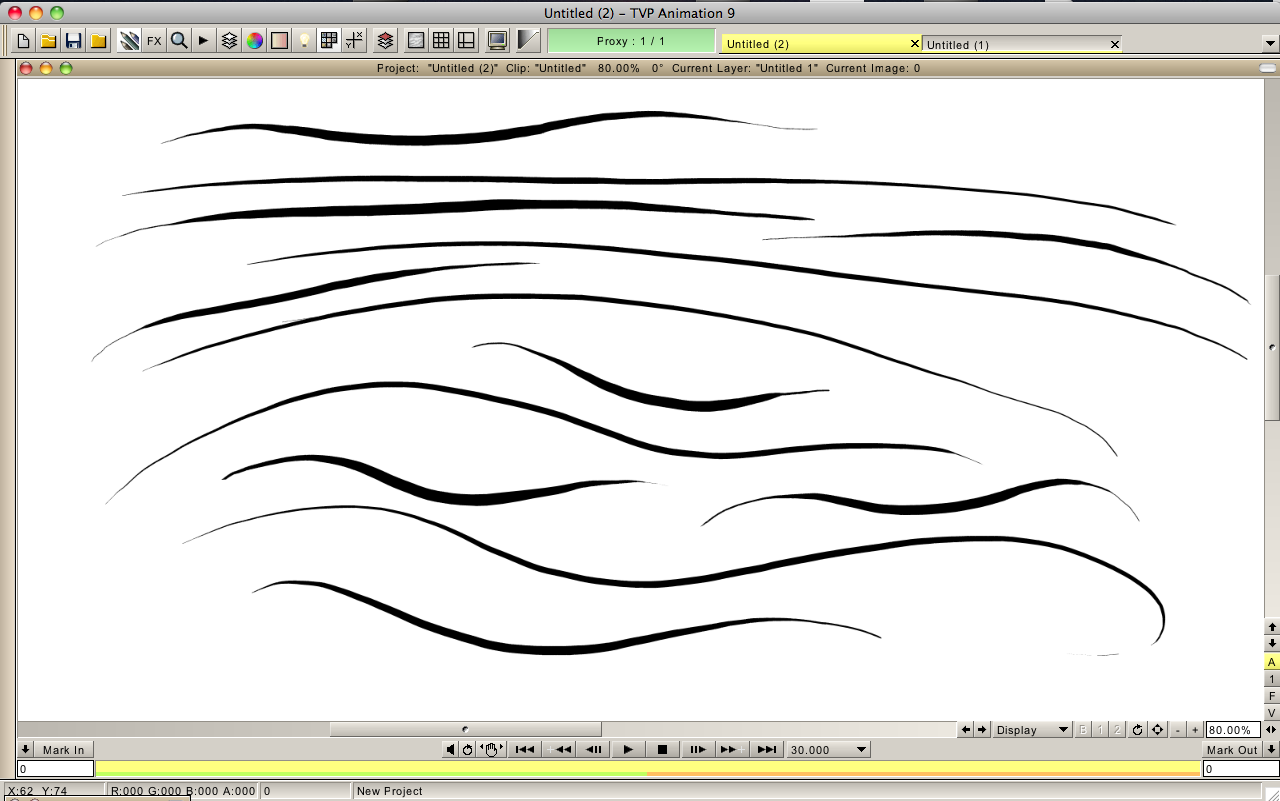Select the V button in right sidebar
The height and width of the screenshot is (801, 1280).
coord(1272,713)
